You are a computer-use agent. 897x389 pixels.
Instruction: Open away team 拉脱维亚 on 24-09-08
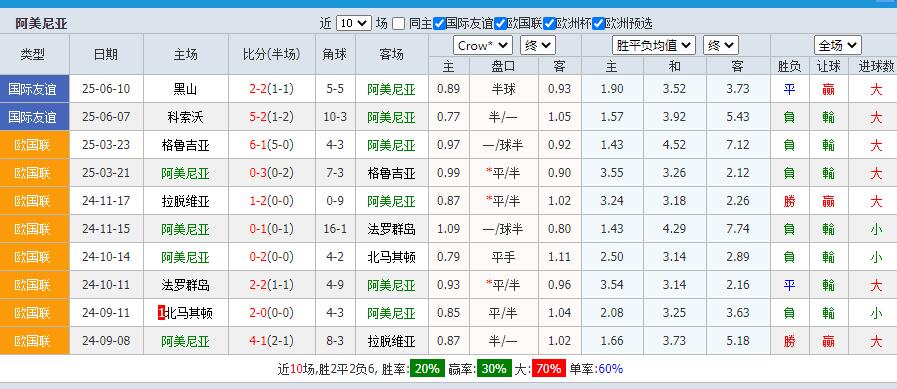pyautogui.click(x=391, y=342)
